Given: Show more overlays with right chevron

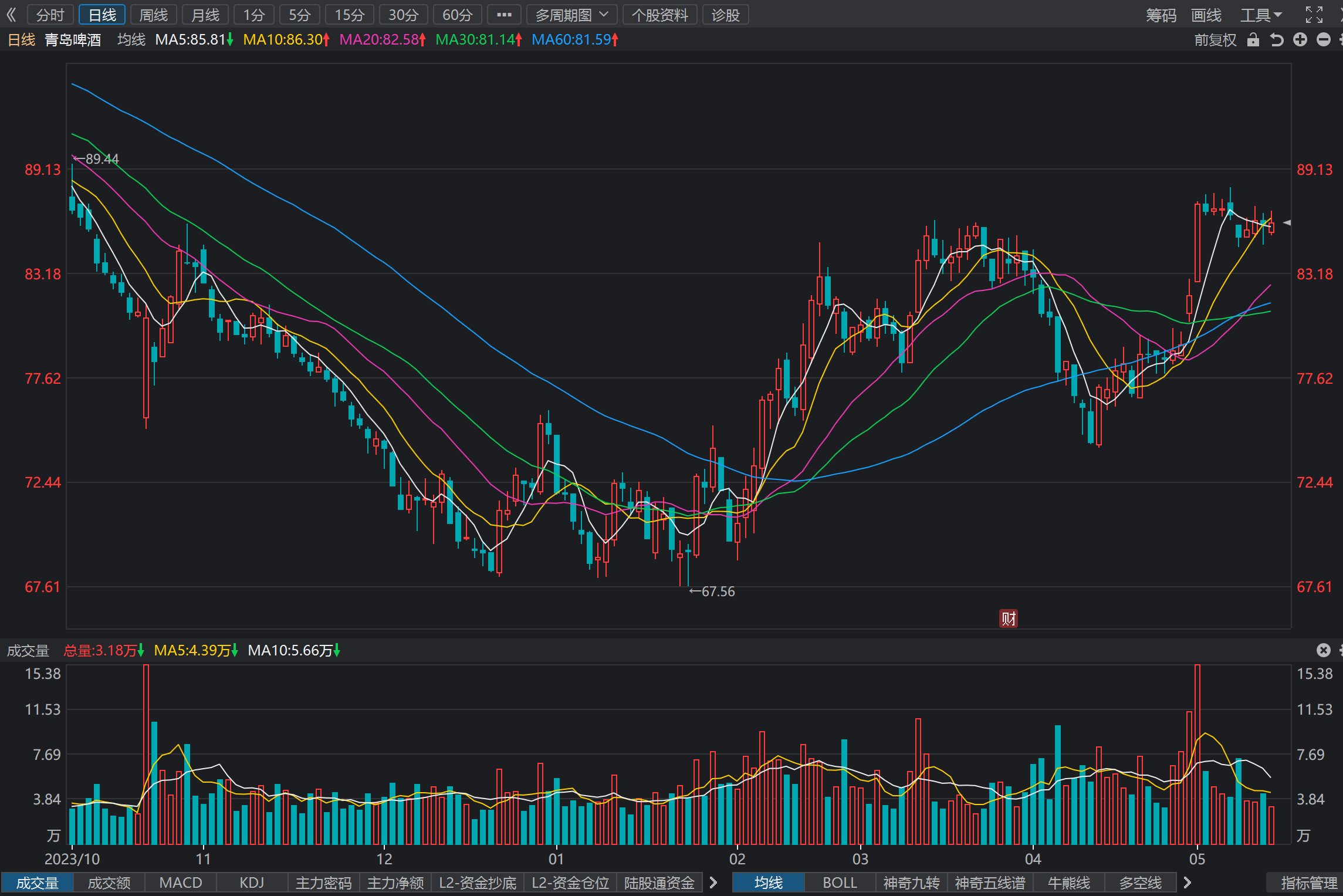Looking at the screenshot, I should point(1188,883).
